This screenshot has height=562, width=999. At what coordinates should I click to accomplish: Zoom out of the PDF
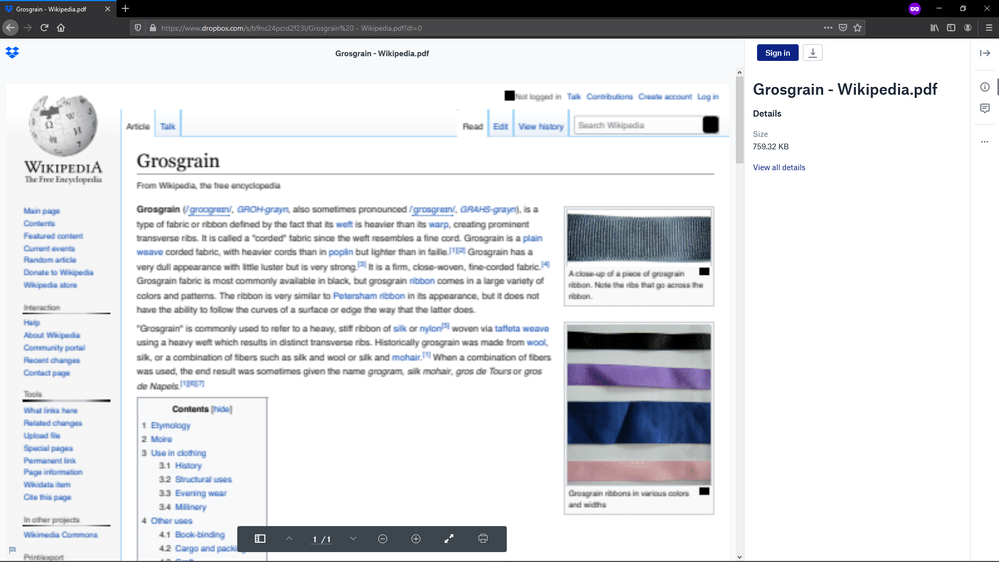pyautogui.click(x=382, y=539)
